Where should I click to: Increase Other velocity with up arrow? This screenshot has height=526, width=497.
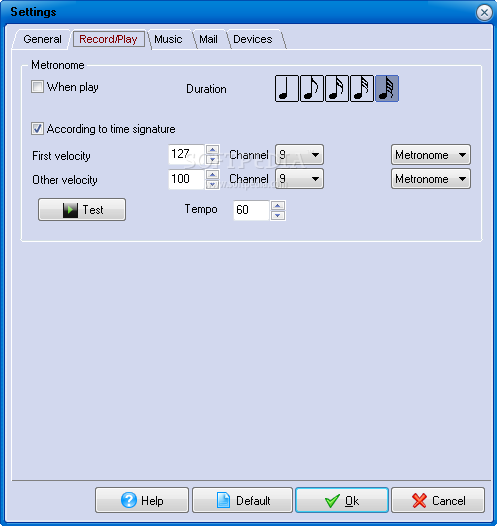pyautogui.click(x=212, y=174)
